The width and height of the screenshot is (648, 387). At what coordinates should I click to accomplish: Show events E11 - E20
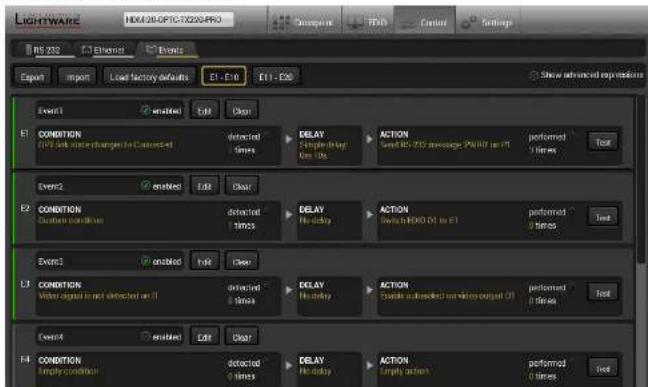[276, 76]
